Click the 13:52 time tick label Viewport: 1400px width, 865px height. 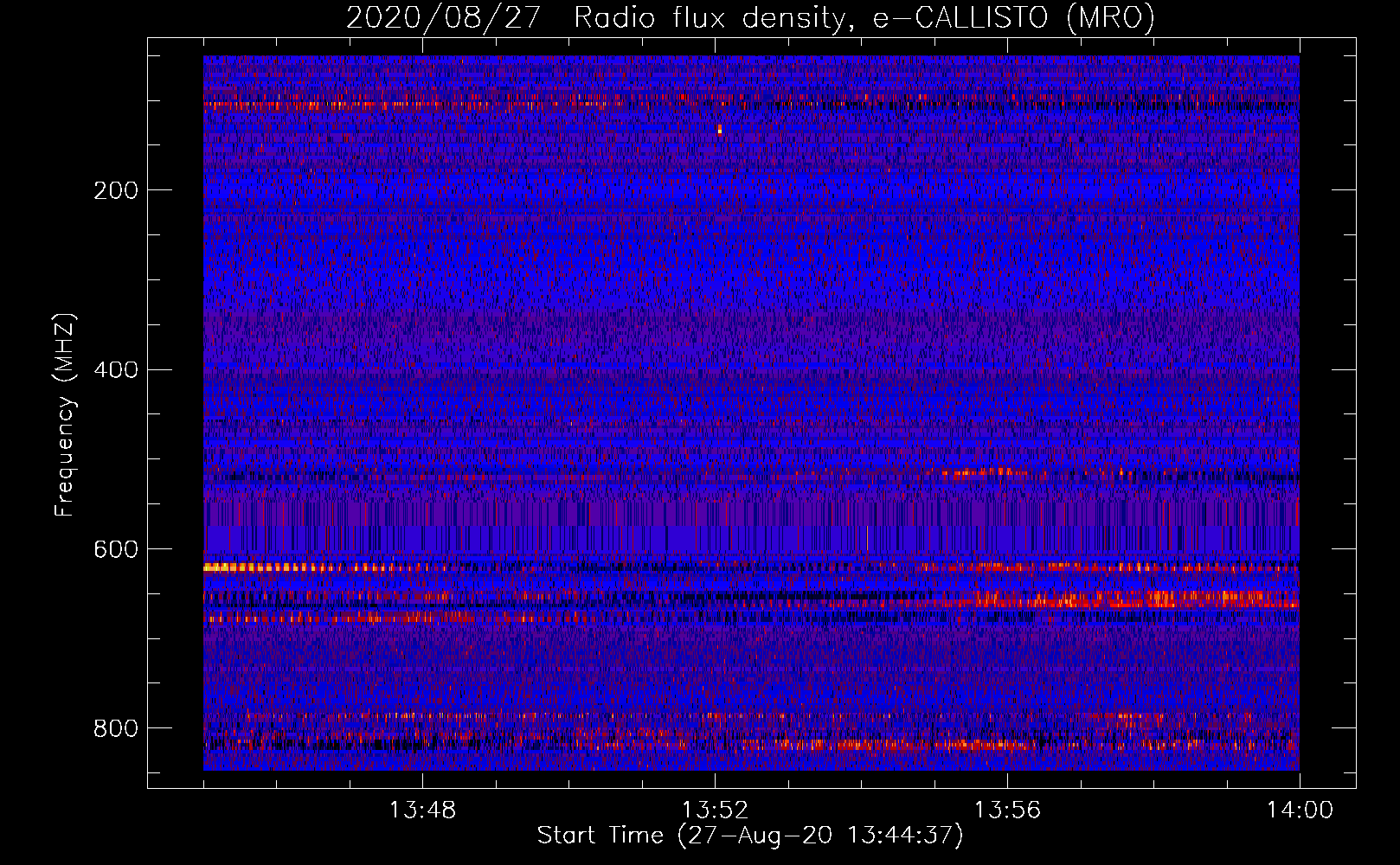tap(715, 811)
